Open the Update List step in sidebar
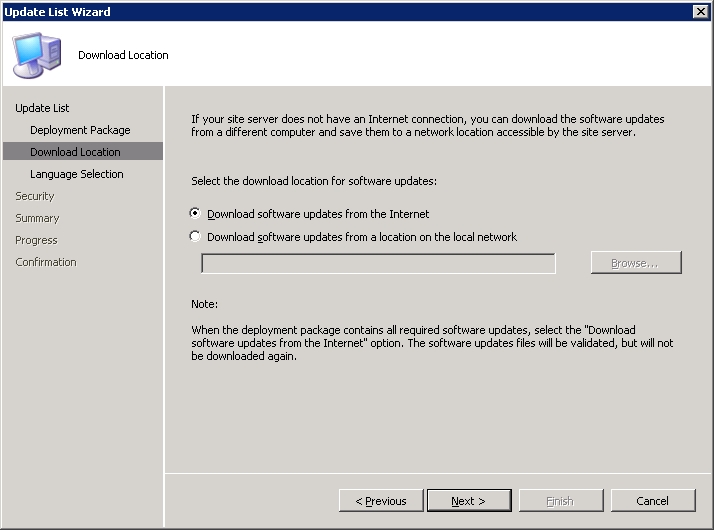Viewport: 714px width, 530px height. [x=42, y=108]
